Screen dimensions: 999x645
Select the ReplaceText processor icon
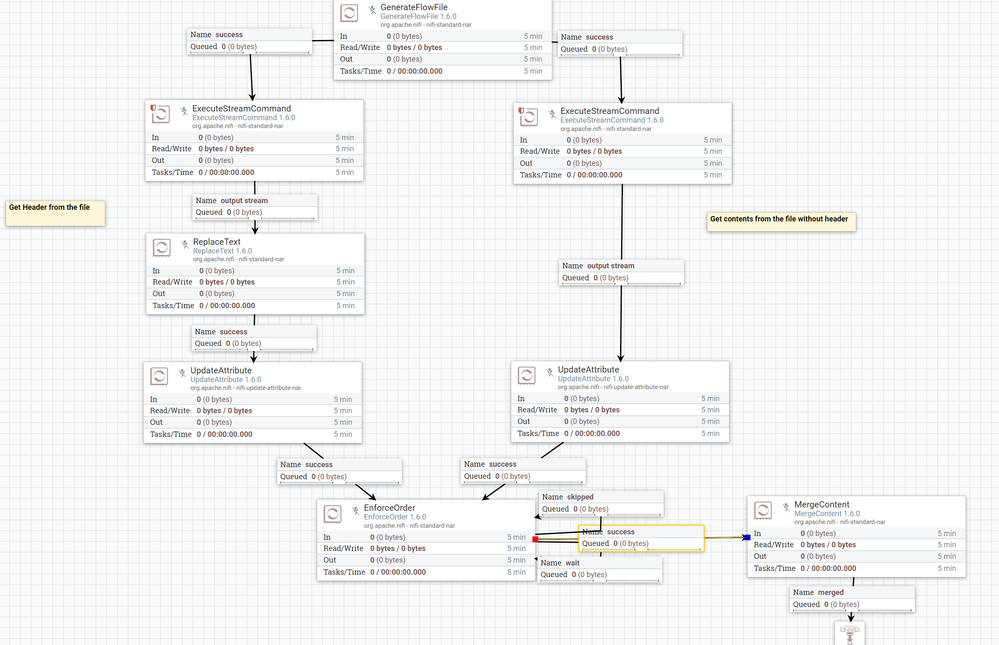[x=160, y=247]
